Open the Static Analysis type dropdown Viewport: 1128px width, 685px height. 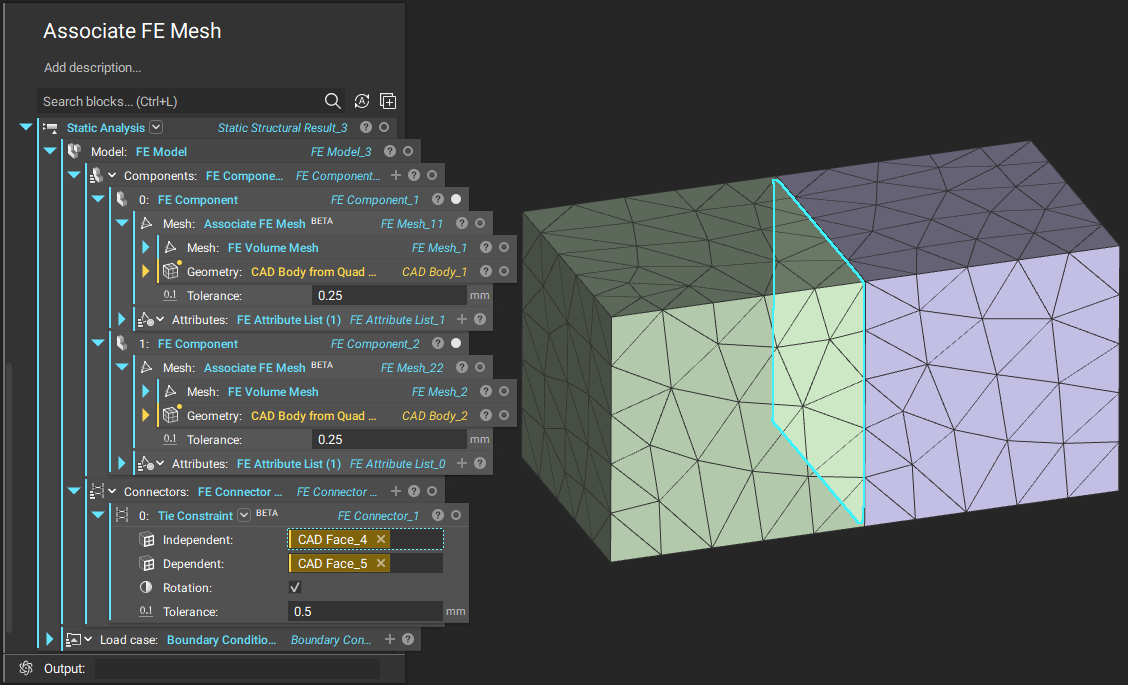point(156,127)
